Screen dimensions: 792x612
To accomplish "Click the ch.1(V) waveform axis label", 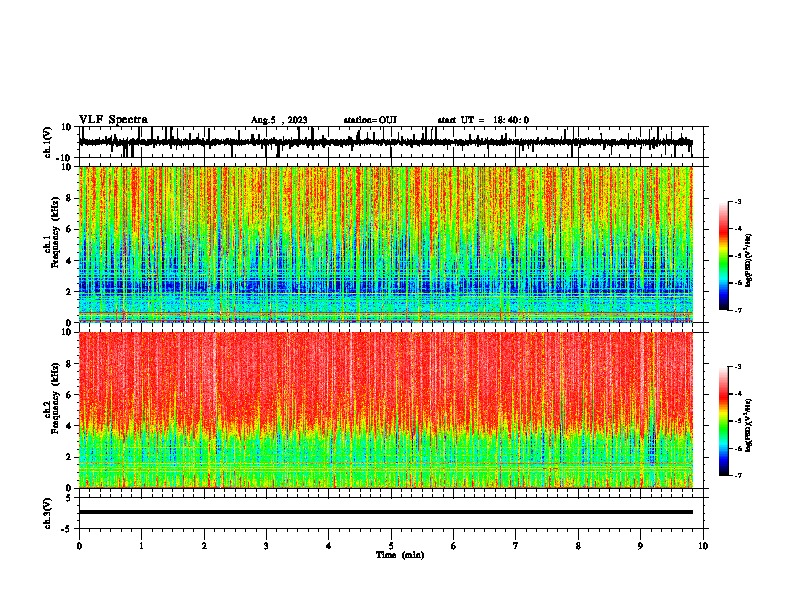I will click(x=48, y=142).
